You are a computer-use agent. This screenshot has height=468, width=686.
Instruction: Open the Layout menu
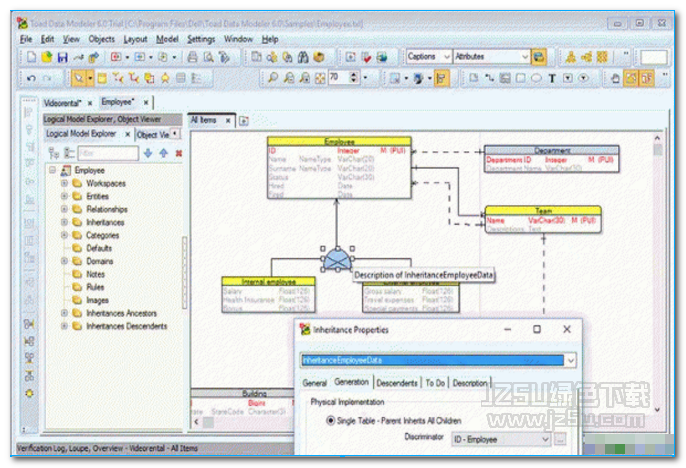pos(135,39)
